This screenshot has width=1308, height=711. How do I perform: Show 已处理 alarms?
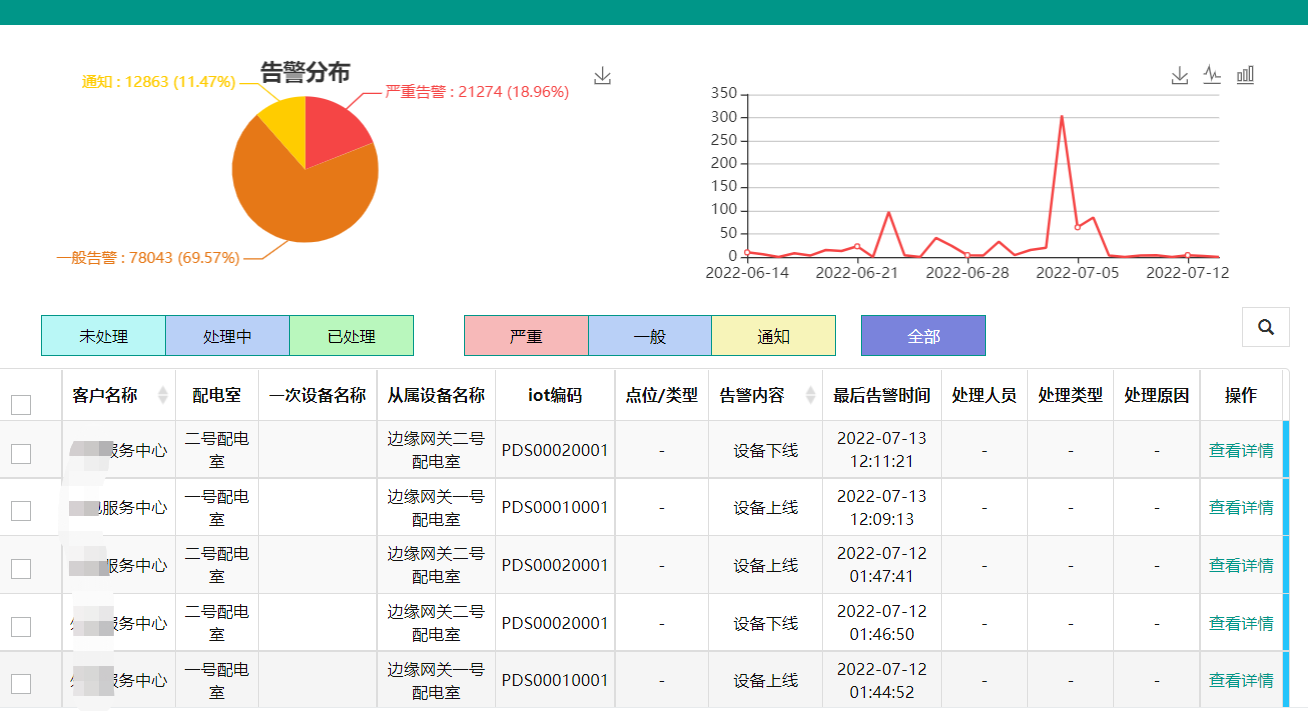[351, 336]
